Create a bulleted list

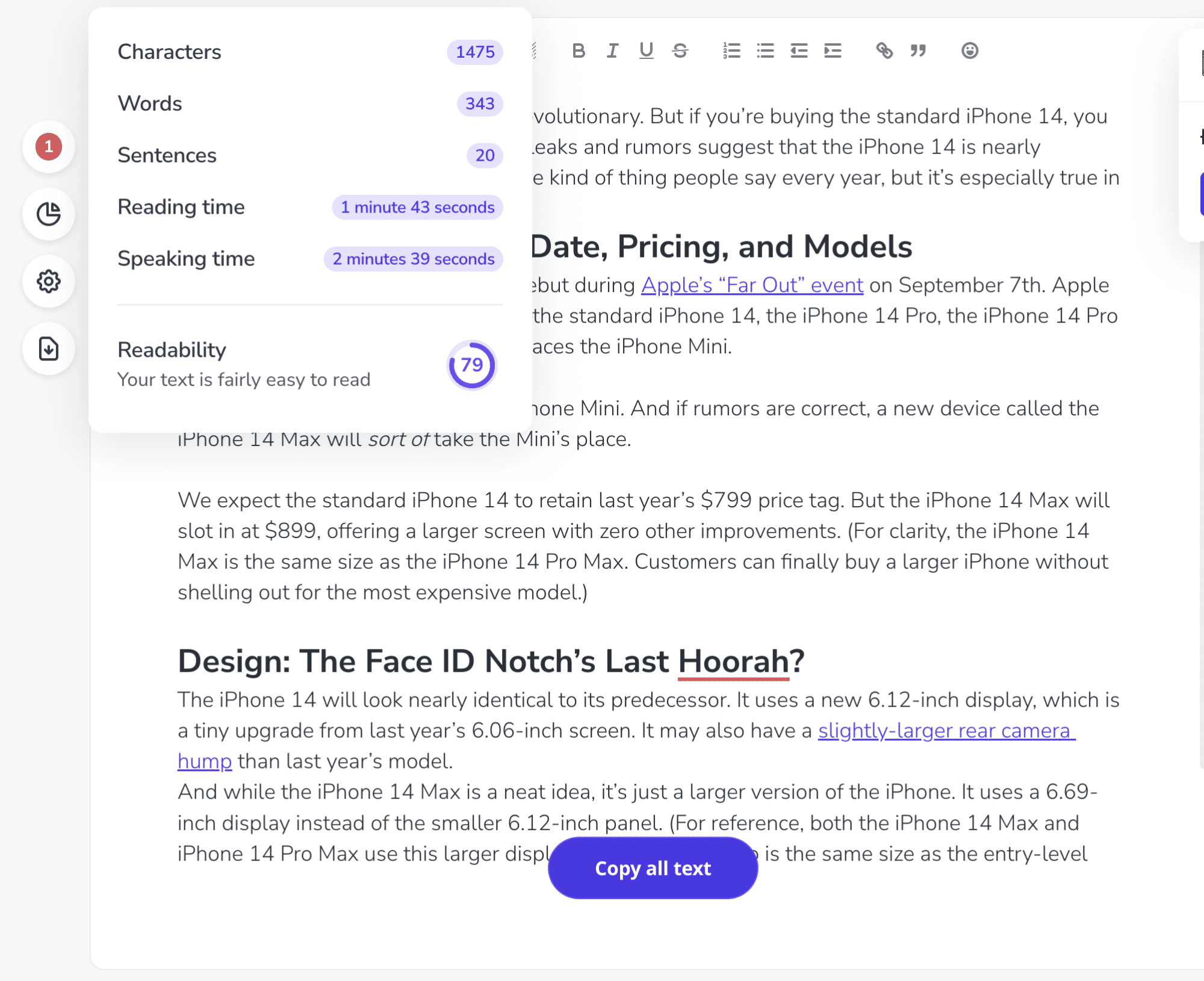pos(765,51)
